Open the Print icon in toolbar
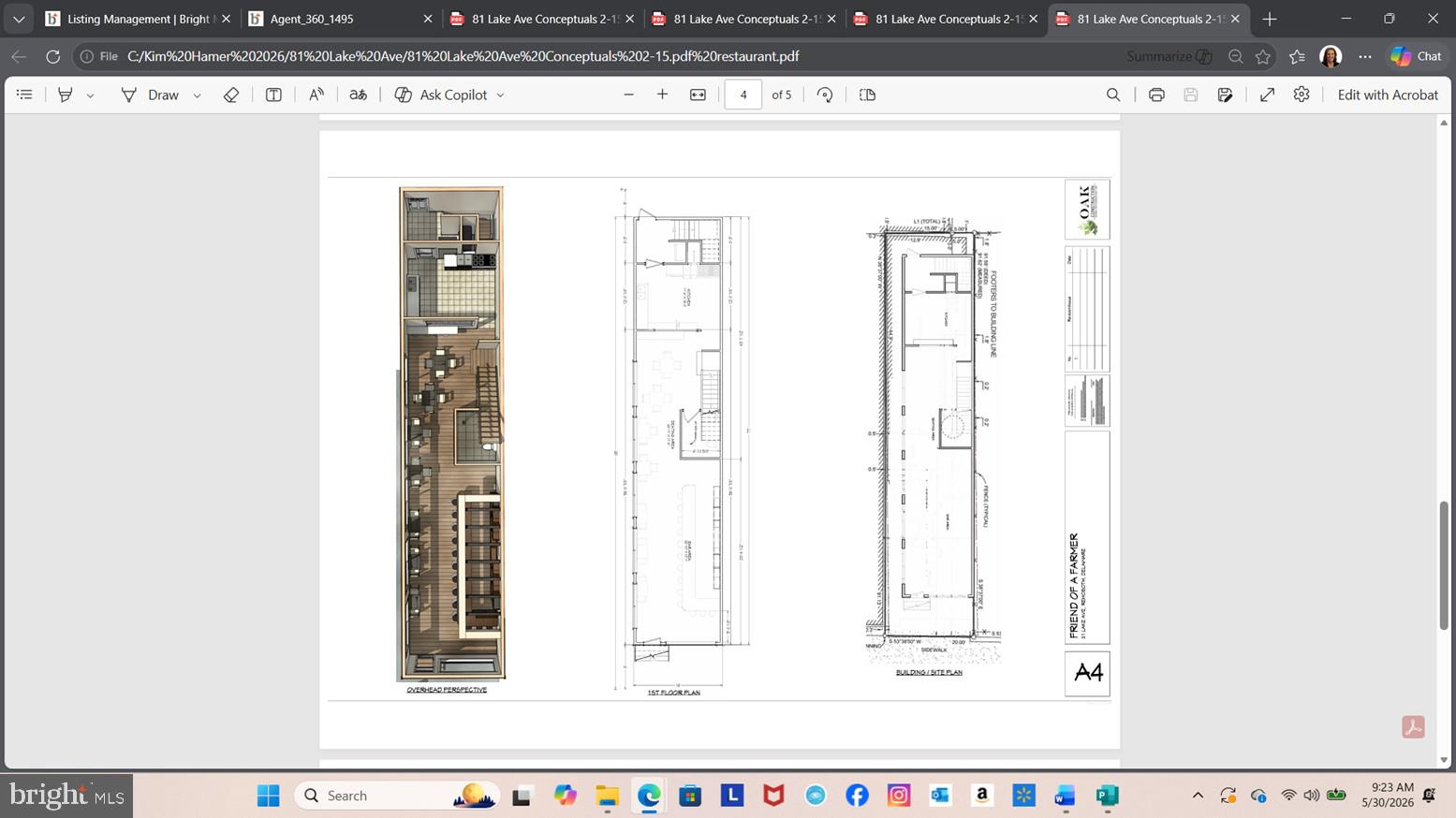The image size is (1456, 818). point(1156,95)
